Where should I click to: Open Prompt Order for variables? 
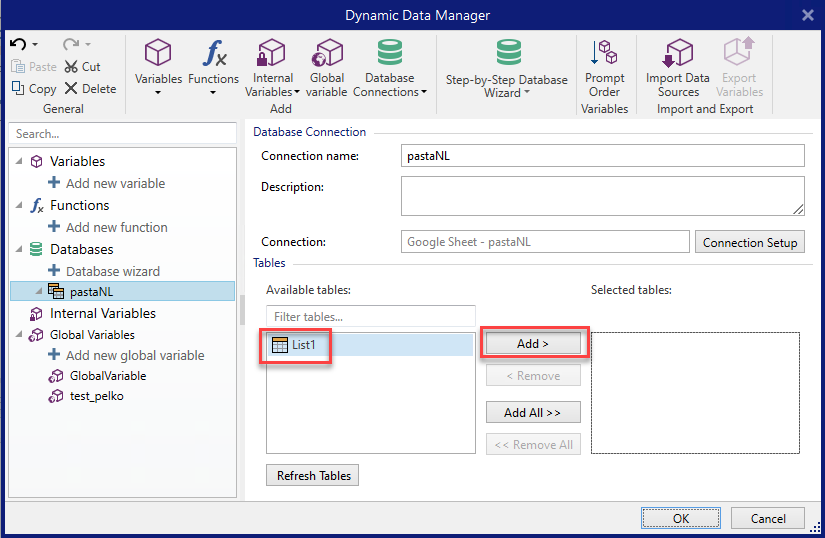(x=604, y=54)
